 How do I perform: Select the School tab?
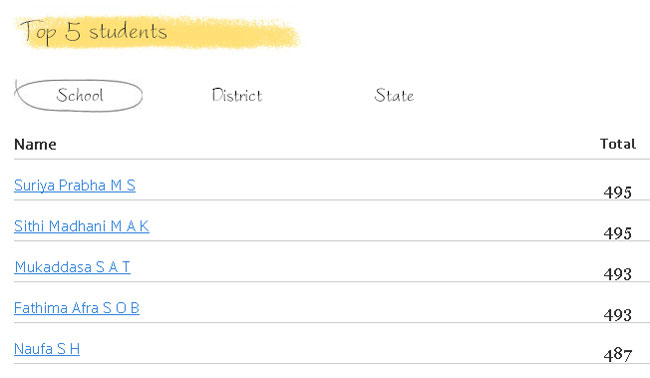[80, 96]
